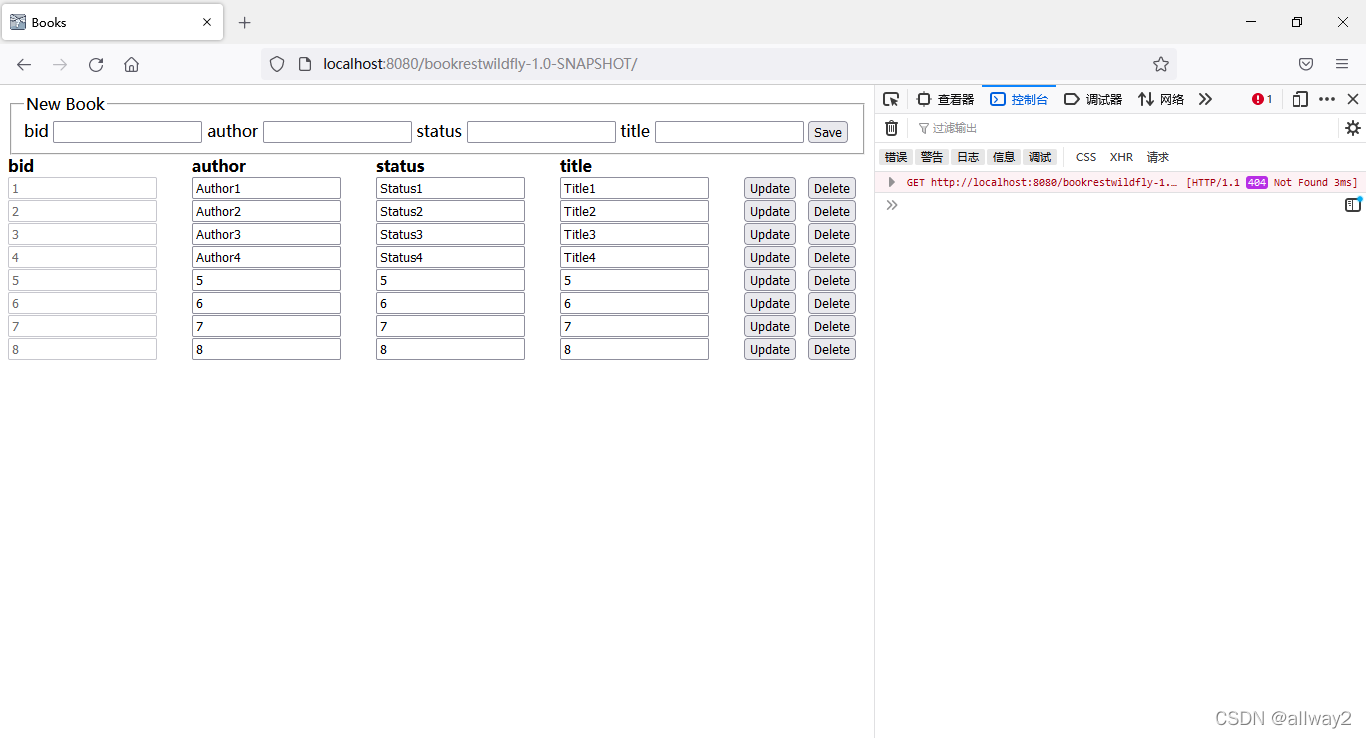Edit the Author2 author field
The width and height of the screenshot is (1366, 738).
coord(266,211)
